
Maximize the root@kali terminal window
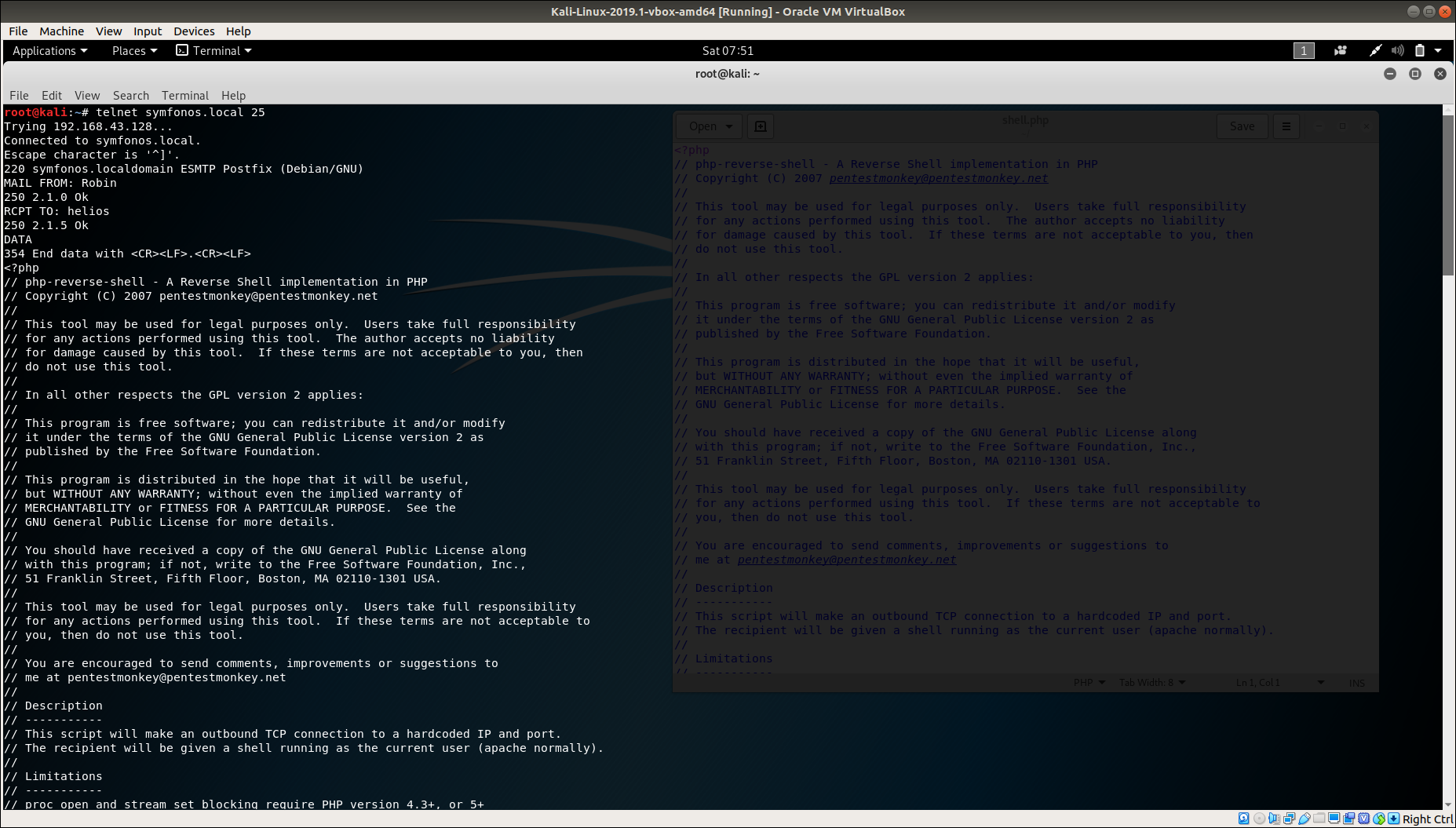[x=1415, y=74]
